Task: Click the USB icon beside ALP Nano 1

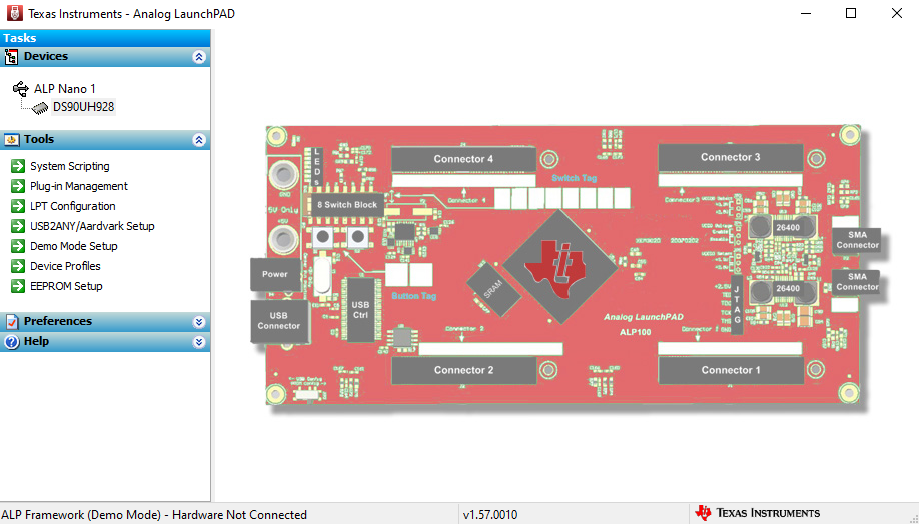Action: [21, 88]
